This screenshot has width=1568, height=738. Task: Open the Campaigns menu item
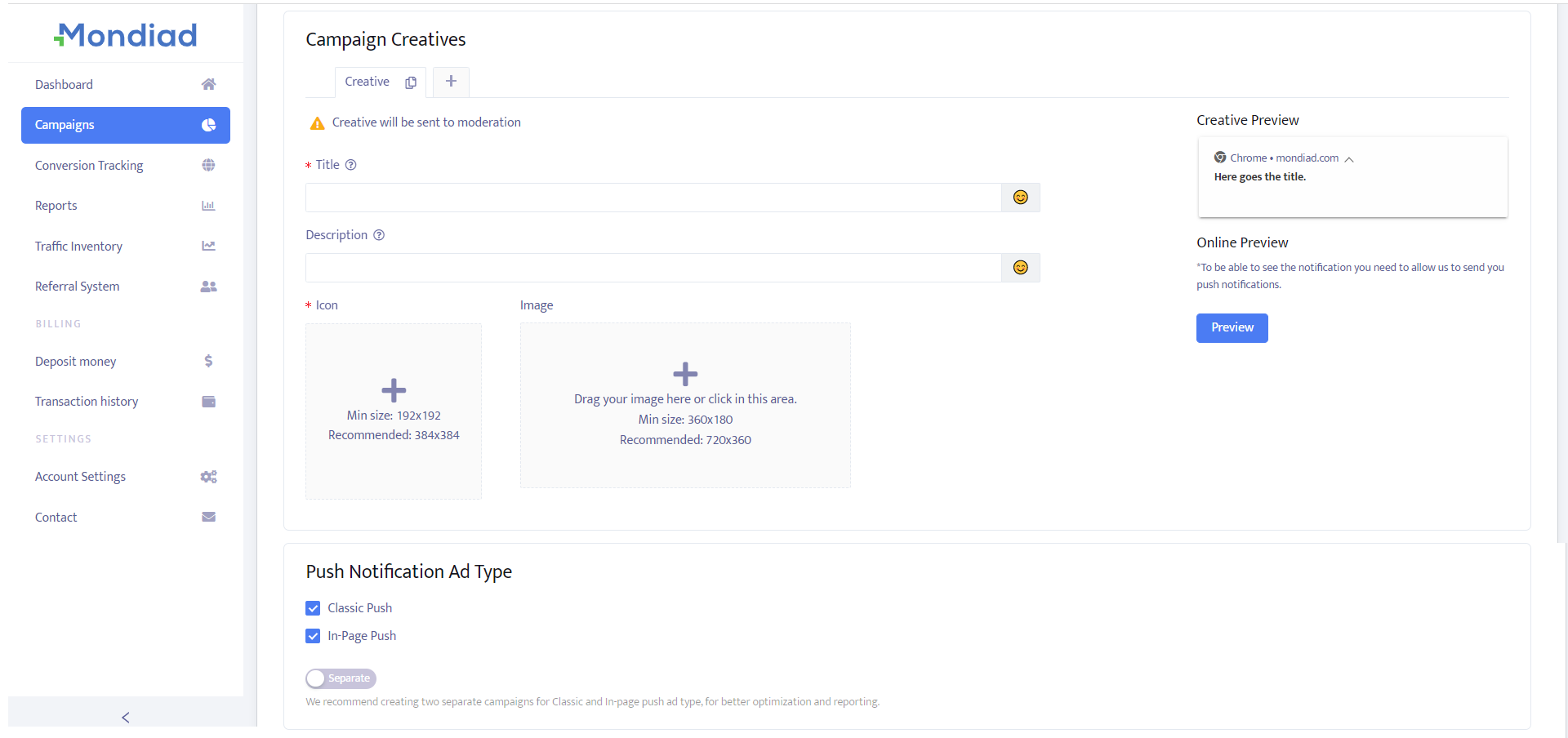pyautogui.click(x=126, y=125)
